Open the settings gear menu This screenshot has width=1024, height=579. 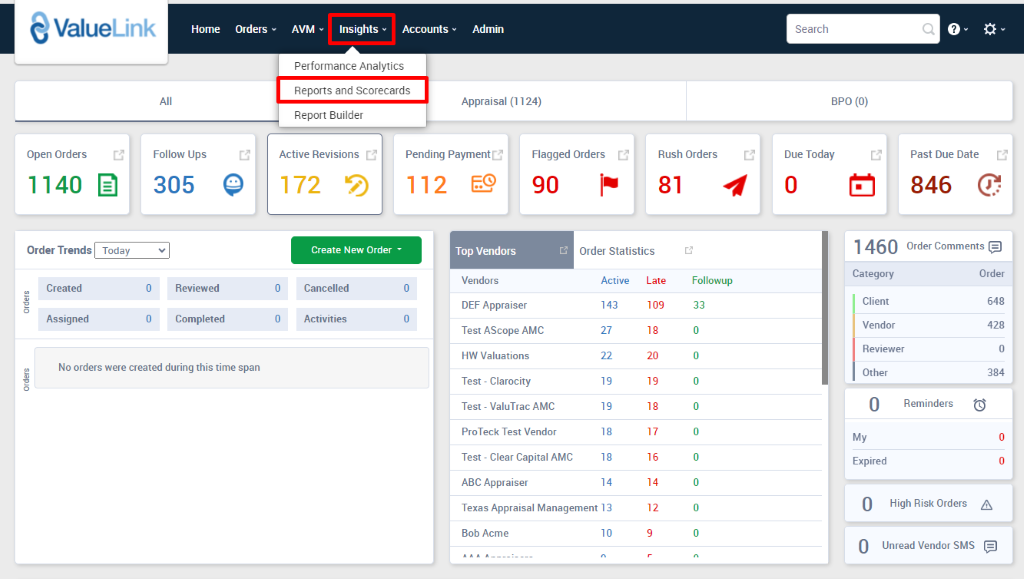[993, 29]
